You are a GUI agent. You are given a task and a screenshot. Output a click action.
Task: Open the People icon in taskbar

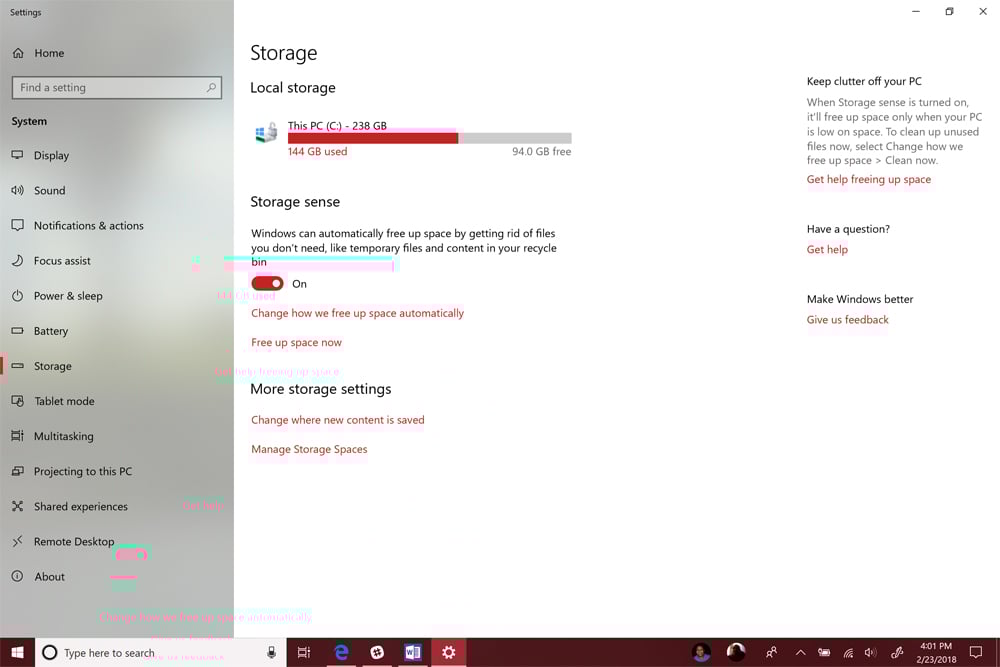pyautogui.click(x=771, y=652)
